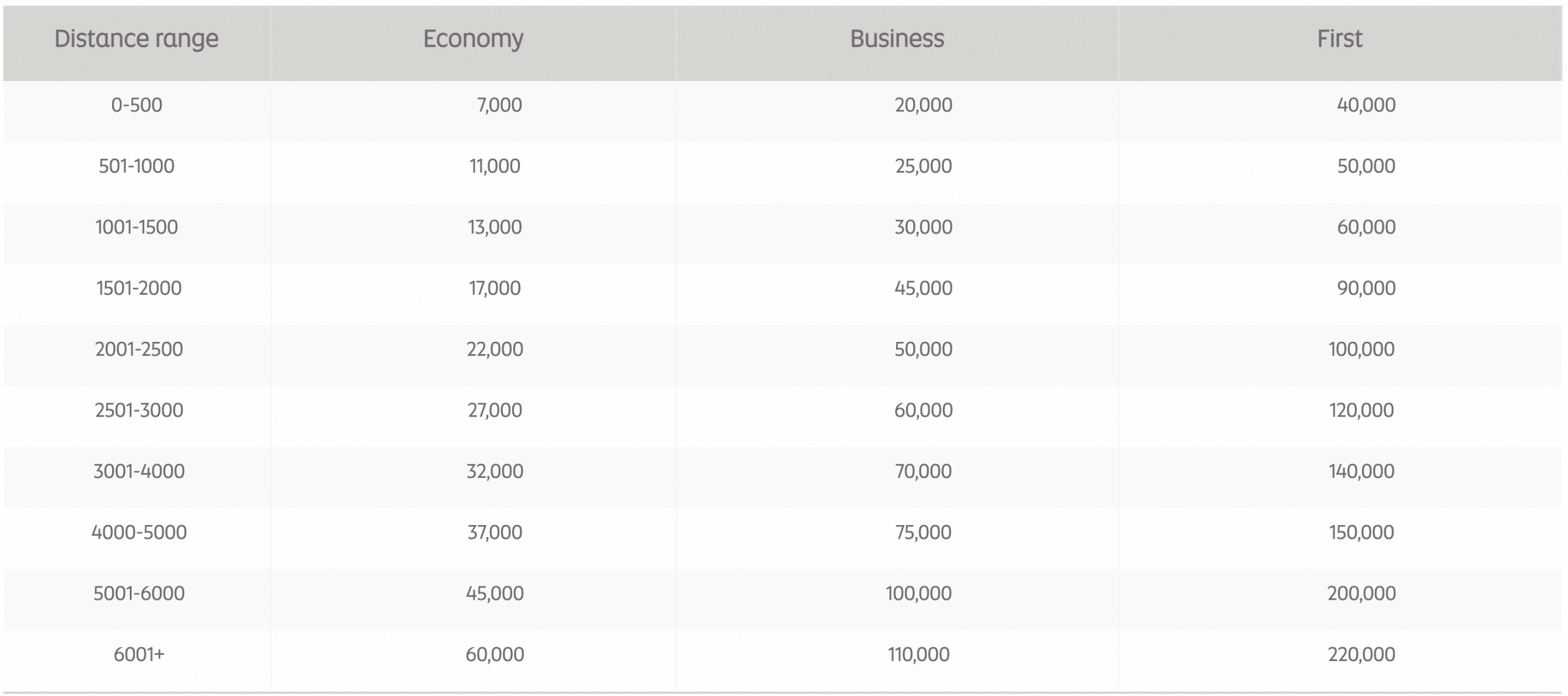1568x696 pixels.
Task: Click the 120,000 First class value
Action: tap(1361, 410)
